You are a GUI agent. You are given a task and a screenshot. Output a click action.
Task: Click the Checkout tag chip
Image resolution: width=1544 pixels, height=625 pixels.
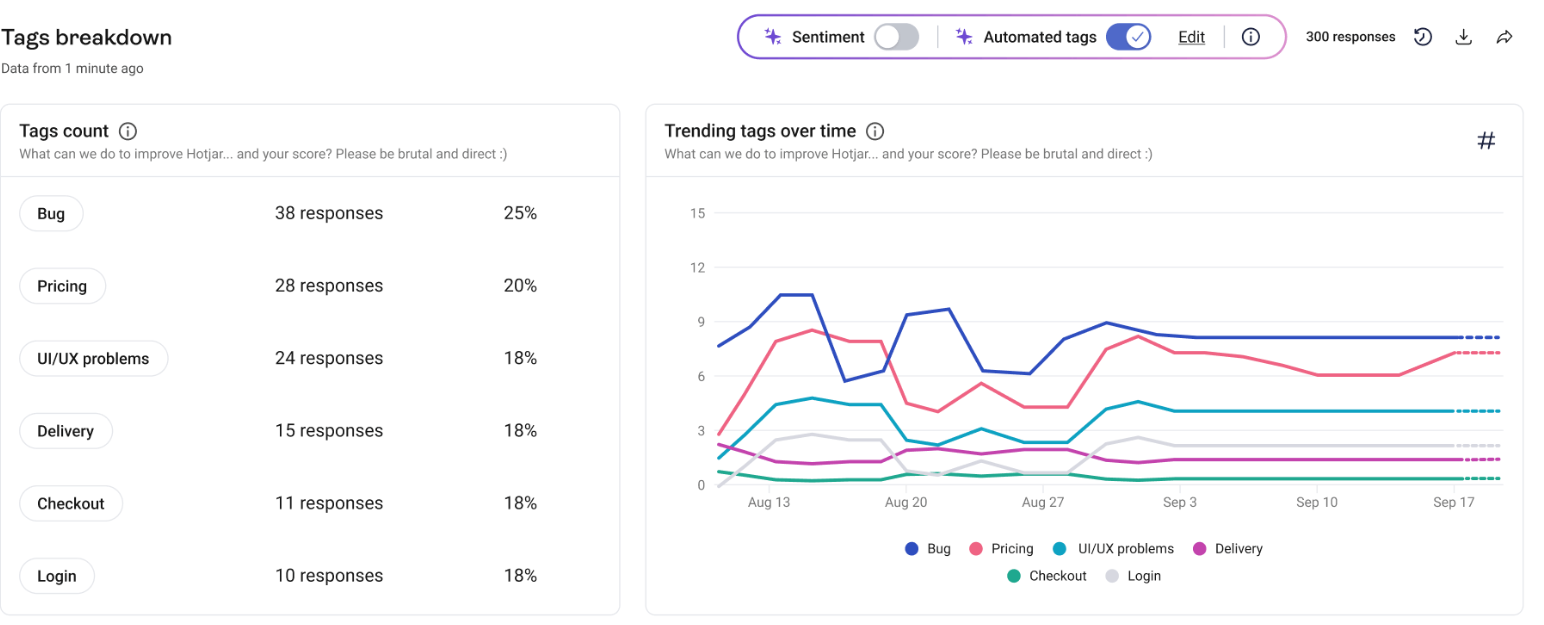pos(71,503)
